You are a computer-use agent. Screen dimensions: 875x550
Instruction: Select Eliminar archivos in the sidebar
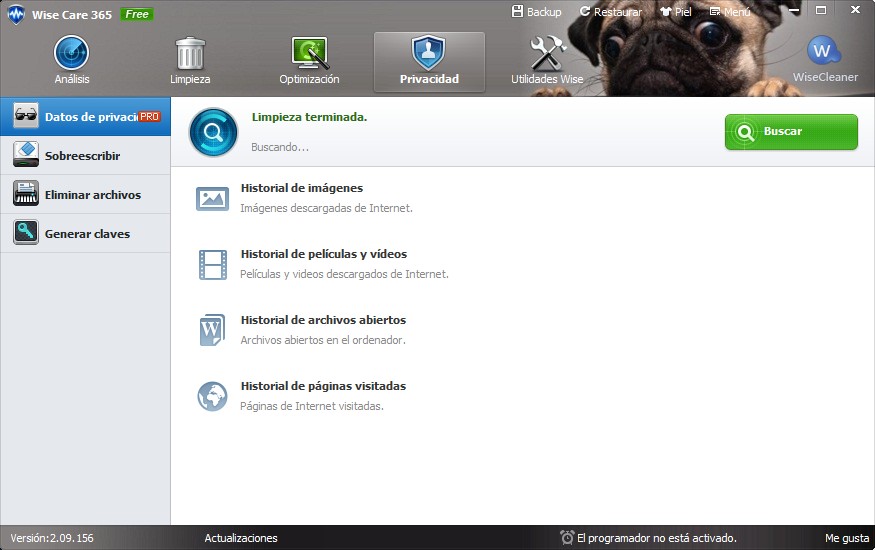pyautogui.click(x=85, y=195)
